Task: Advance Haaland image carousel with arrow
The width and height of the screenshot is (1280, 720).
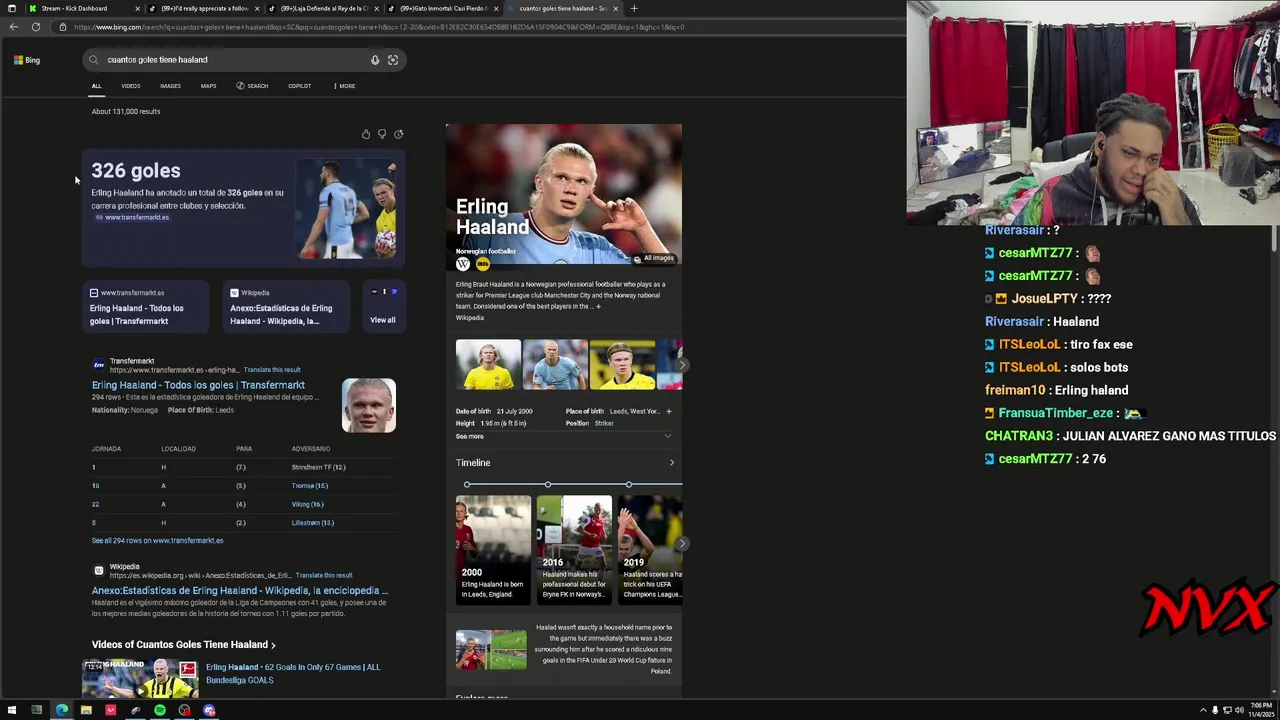Action: (x=681, y=365)
